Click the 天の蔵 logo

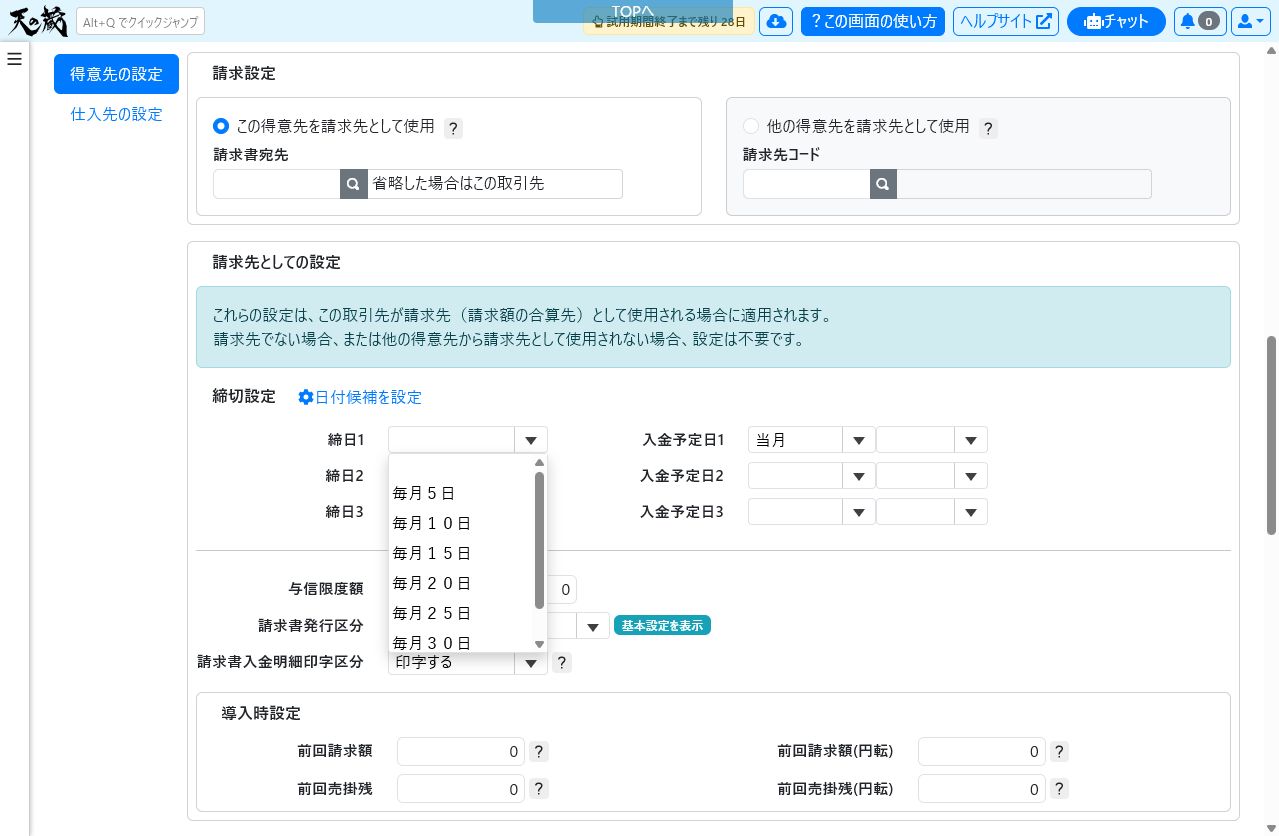point(37,20)
